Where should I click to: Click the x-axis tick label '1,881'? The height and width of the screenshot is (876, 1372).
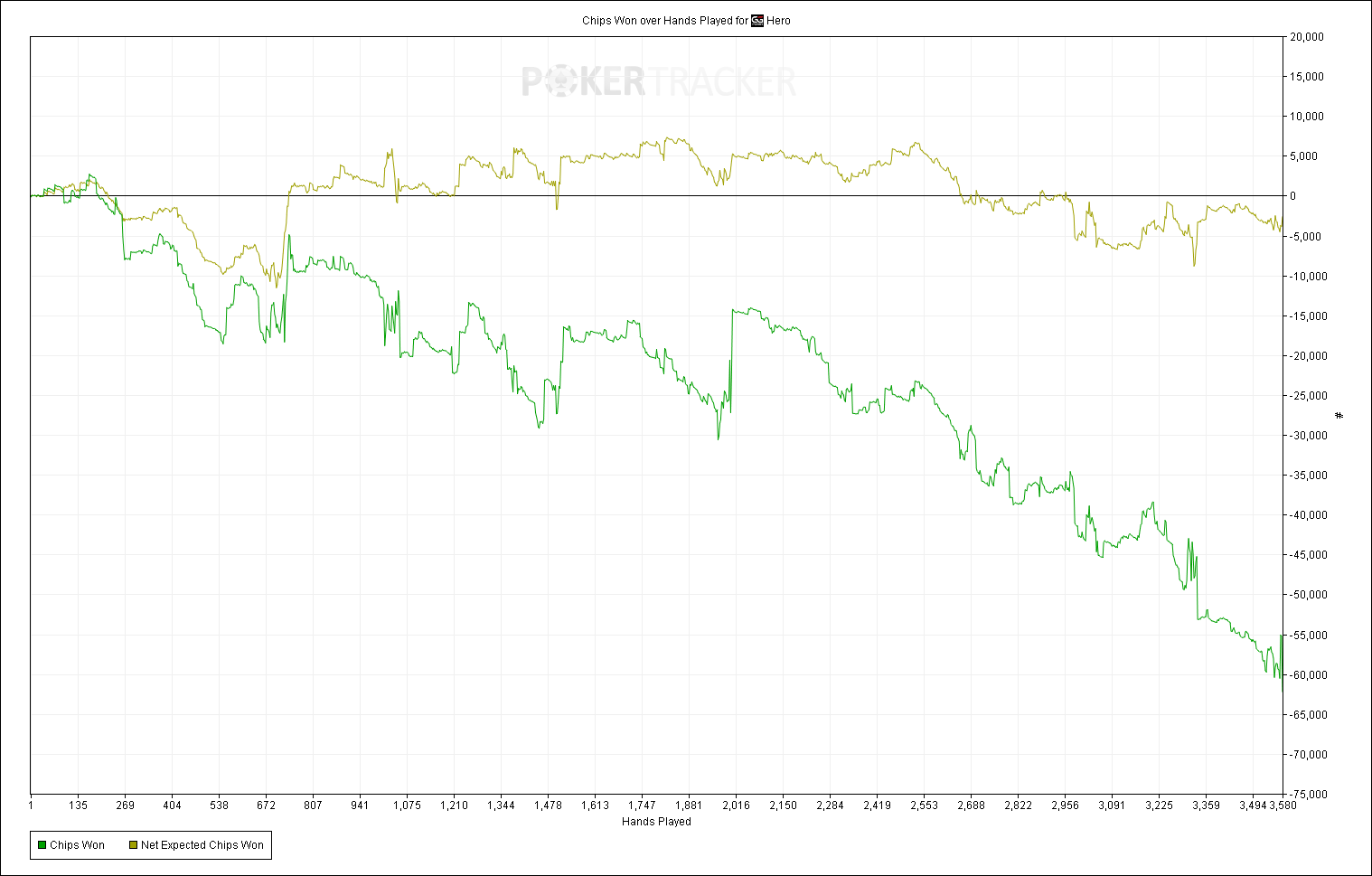pos(689,805)
